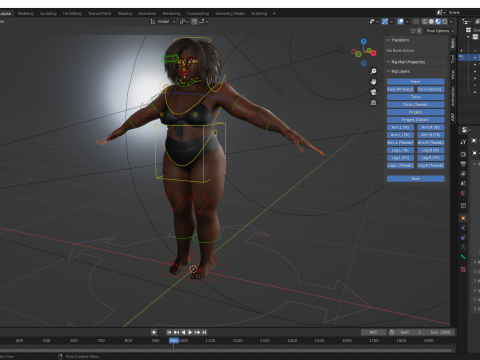
Task: Collapse the Rig Layers panel
Action: pos(388,71)
